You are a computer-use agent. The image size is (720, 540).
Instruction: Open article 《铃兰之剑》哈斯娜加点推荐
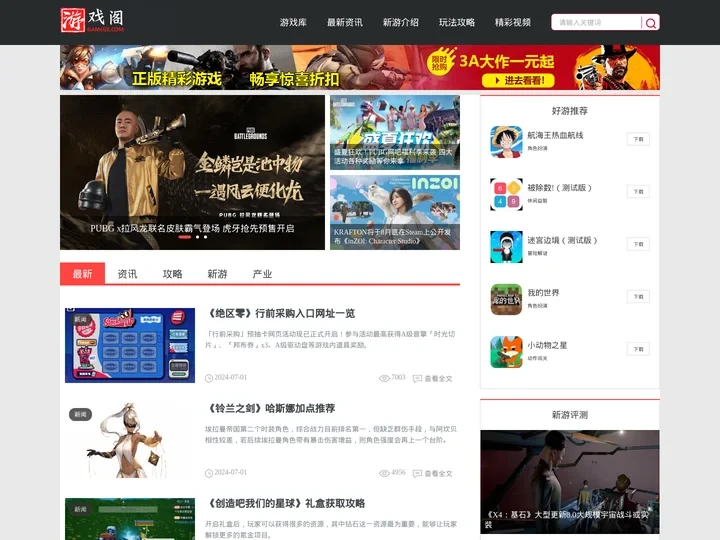pyautogui.click(x=272, y=408)
